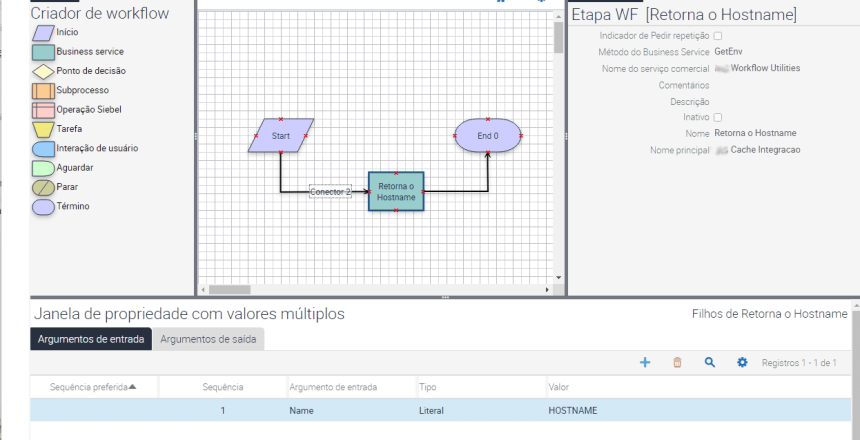Click the canvas vertical scrollbar down arrow
This screenshot has height=440, width=860.
click(558, 278)
